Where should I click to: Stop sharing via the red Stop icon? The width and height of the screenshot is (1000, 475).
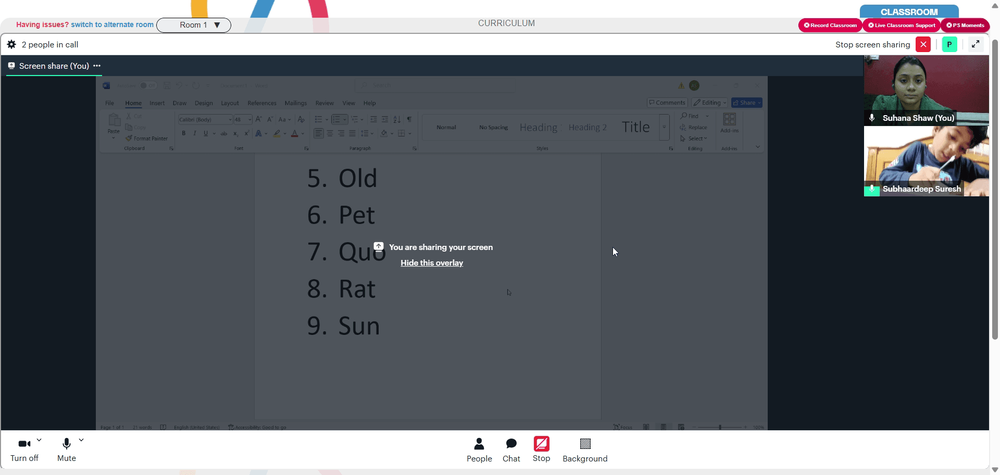pyautogui.click(x=541, y=449)
